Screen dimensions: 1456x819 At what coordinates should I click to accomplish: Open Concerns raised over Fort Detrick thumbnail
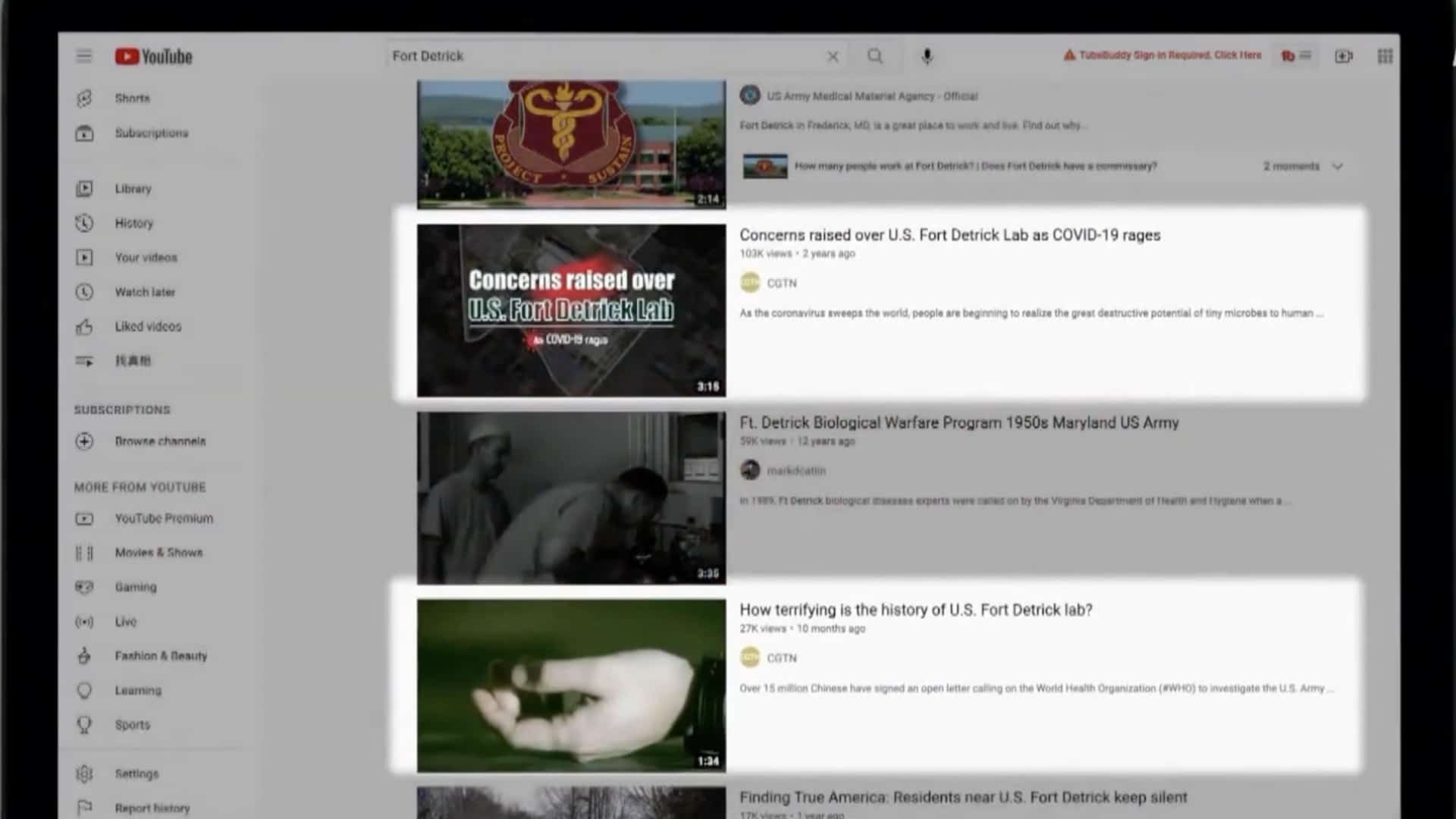571,310
